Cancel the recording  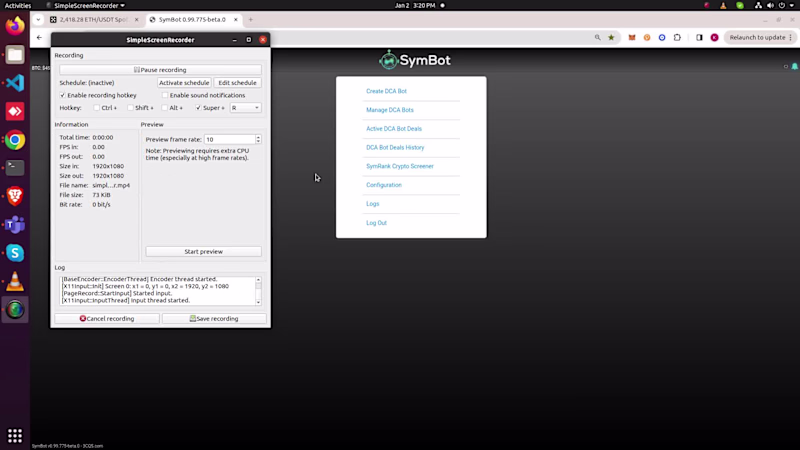(x=107, y=318)
